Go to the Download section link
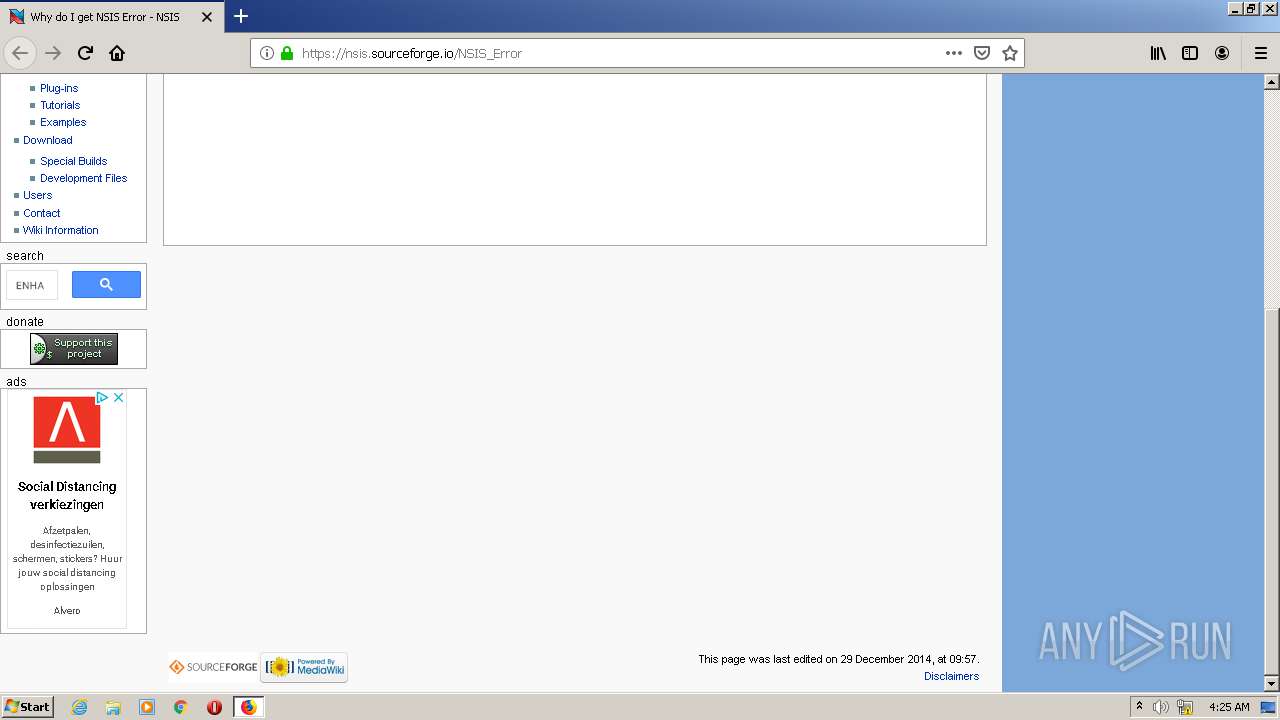The image size is (1280, 720). [48, 140]
